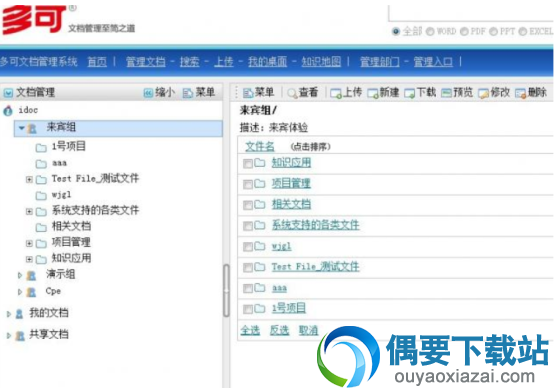
Task: Click the 预览 preview icon
Action: (x=446, y=93)
